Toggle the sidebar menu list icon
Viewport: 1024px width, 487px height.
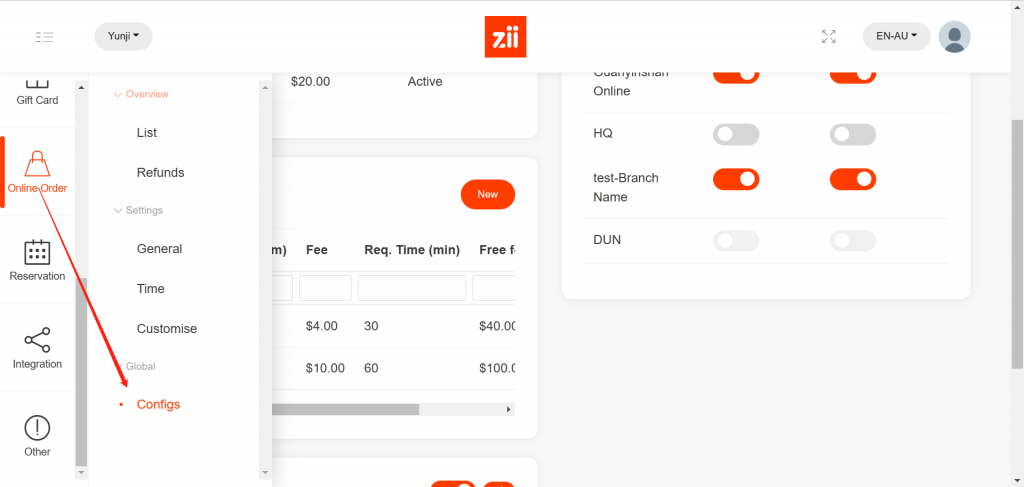coord(44,37)
